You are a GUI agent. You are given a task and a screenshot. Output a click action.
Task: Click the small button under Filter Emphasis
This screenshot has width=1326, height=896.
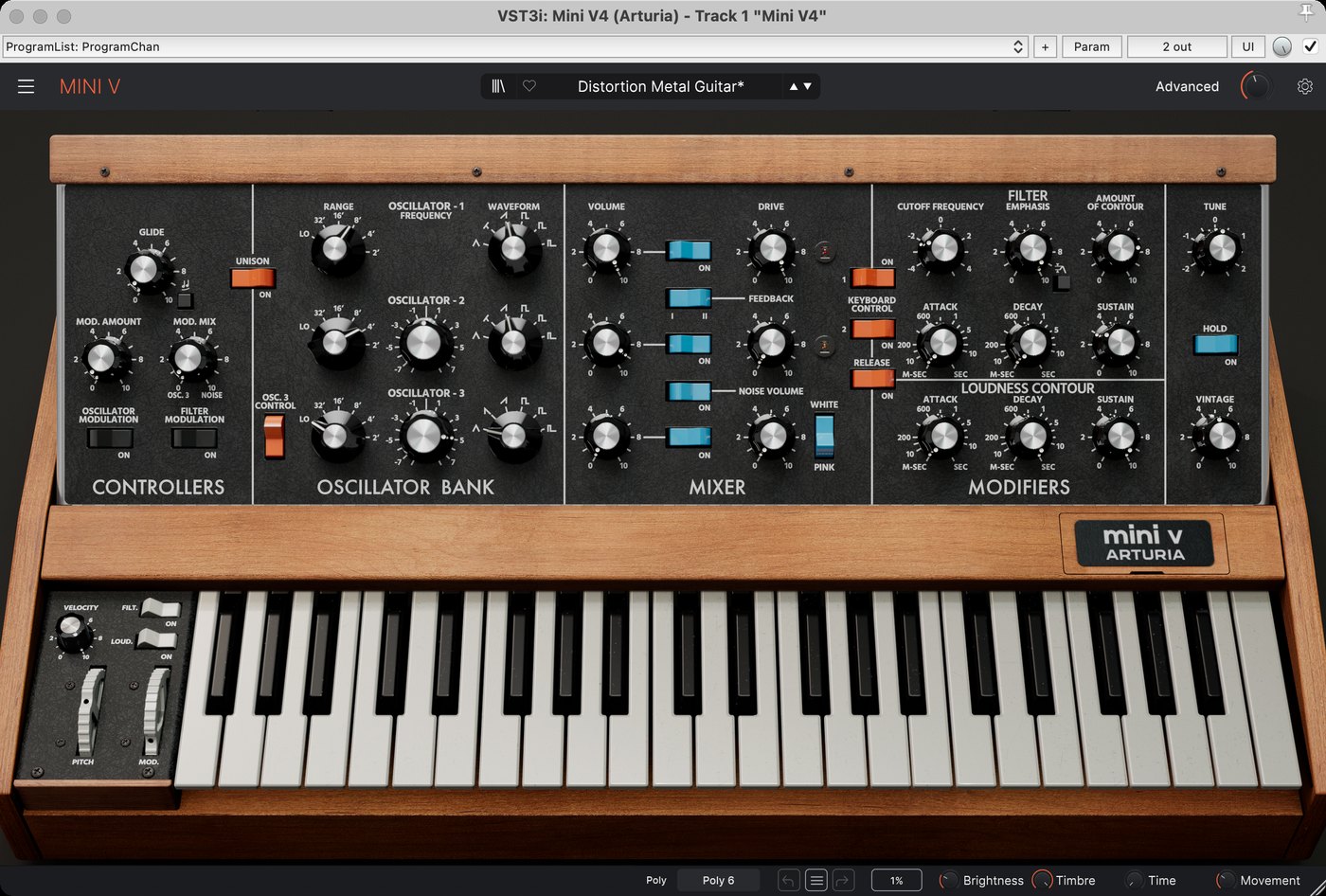tap(1063, 281)
